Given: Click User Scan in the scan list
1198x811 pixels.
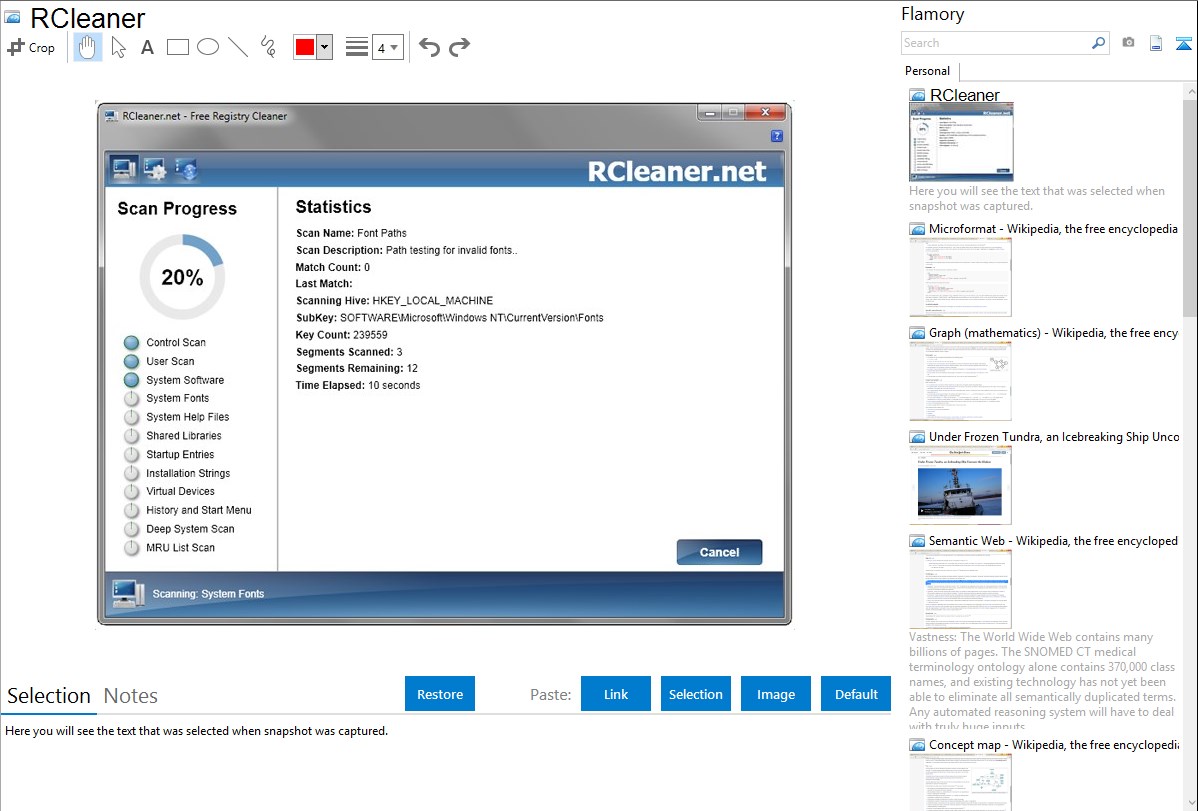Looking at the screenshot, I should click(x=170, y=361).
